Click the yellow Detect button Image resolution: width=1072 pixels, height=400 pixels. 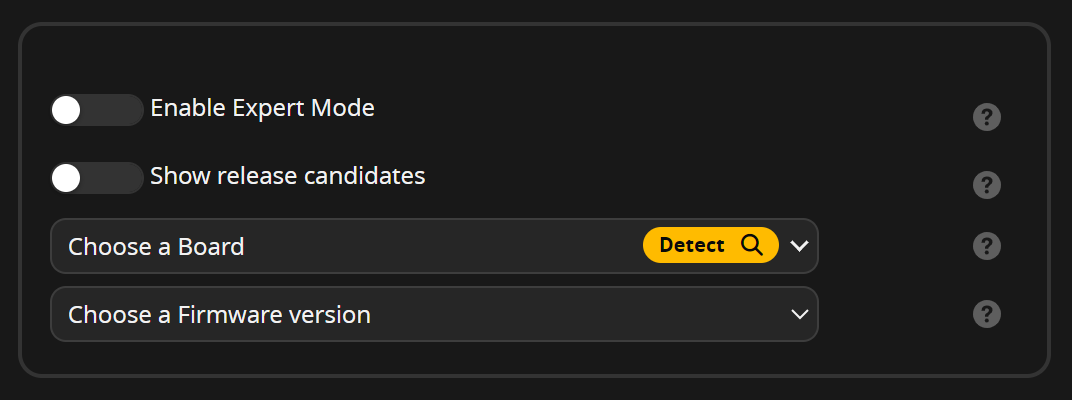click(710, 245)
